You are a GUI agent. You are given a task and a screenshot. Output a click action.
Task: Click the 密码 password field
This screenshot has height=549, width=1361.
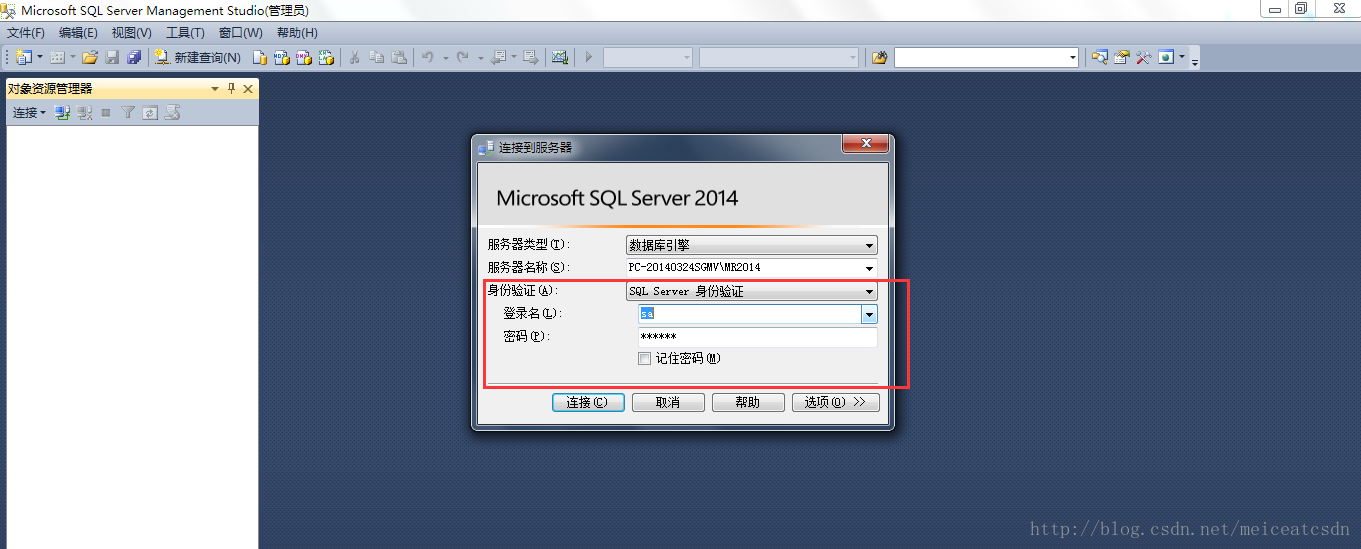click(x=758, y=337)
